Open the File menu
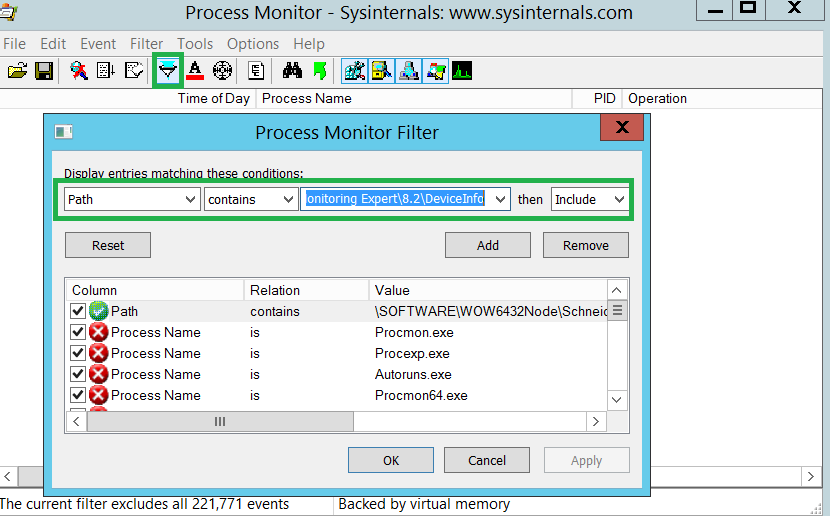This screenshot has height=517, width=831. click(x=14, y=44)
